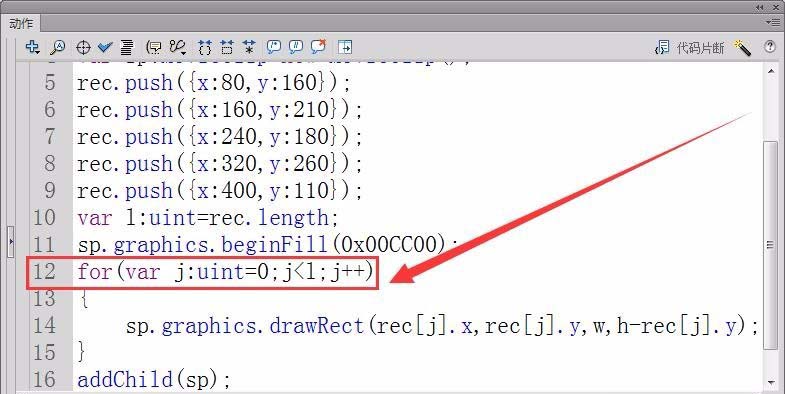Click opening brace on line 13
The height and width of the screenshot is (394, 785).
[84, 299]
